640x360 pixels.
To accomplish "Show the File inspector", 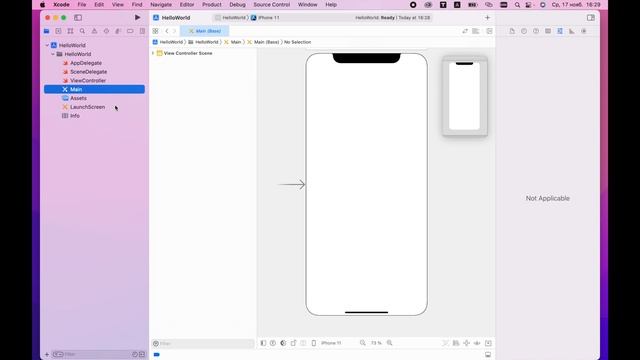I will [x=512, y=31].
